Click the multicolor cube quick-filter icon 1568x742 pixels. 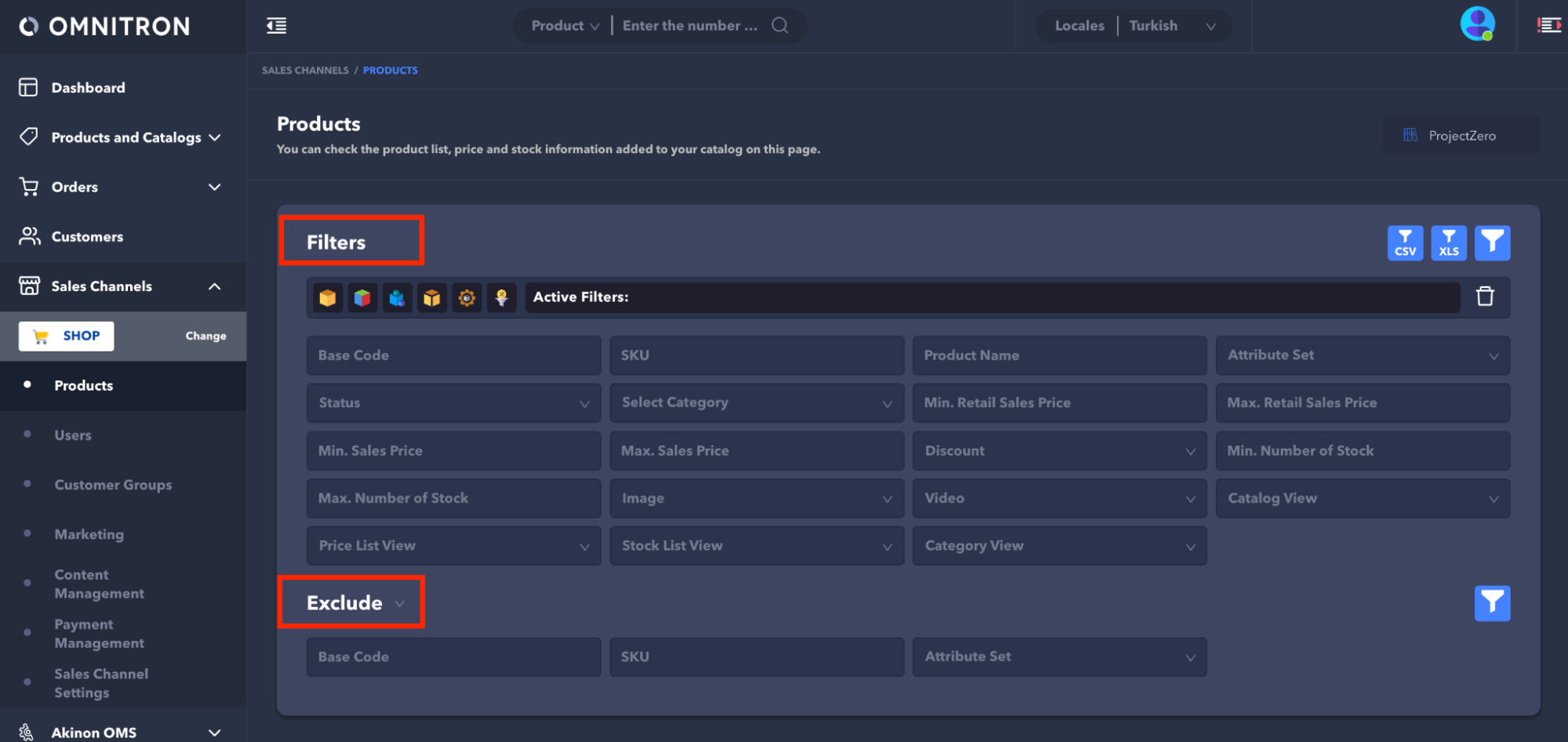click(362, 298)
